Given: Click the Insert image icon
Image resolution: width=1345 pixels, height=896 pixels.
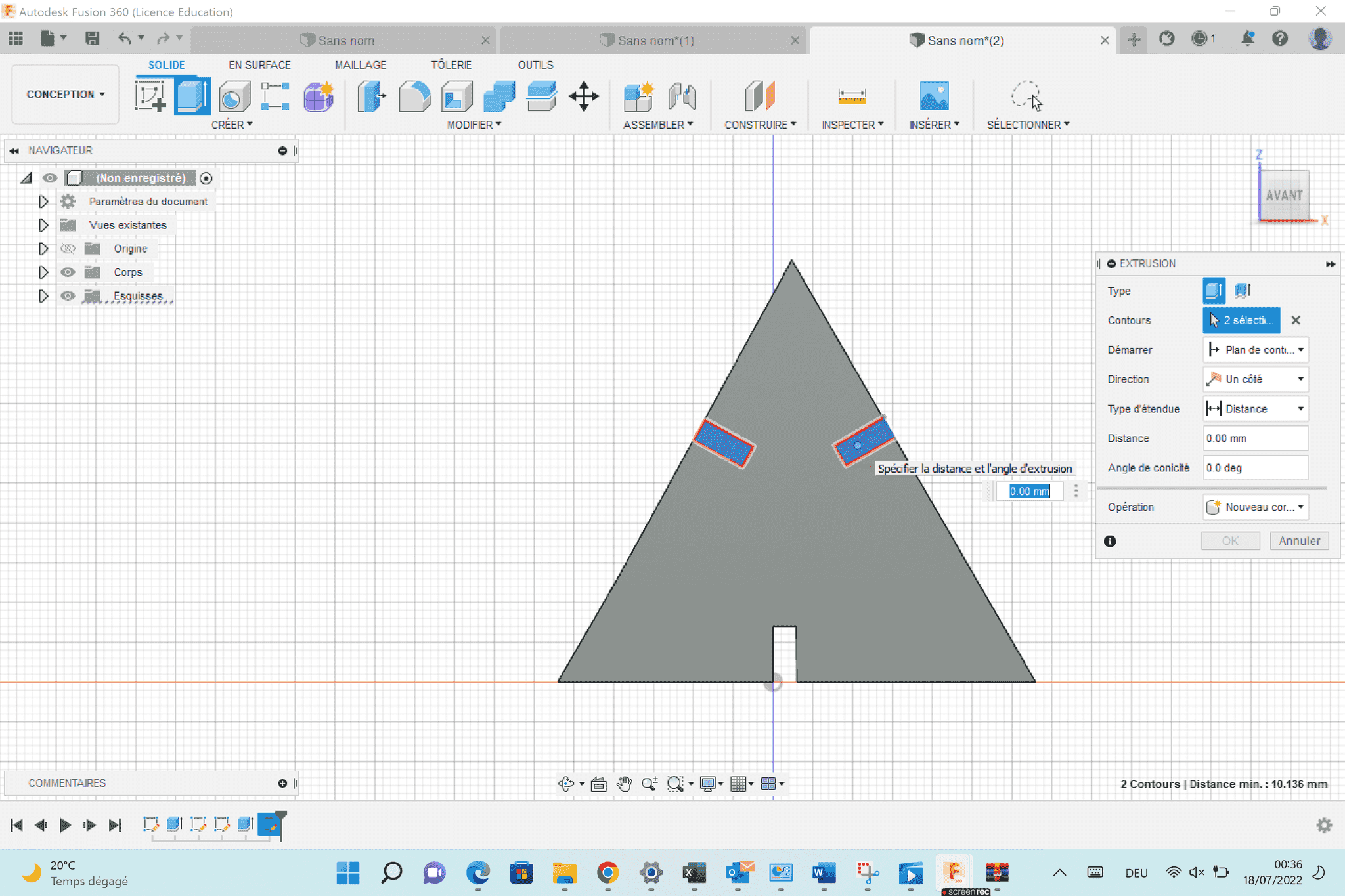Looking at the screenshot, I should click(x=934, y=96).
